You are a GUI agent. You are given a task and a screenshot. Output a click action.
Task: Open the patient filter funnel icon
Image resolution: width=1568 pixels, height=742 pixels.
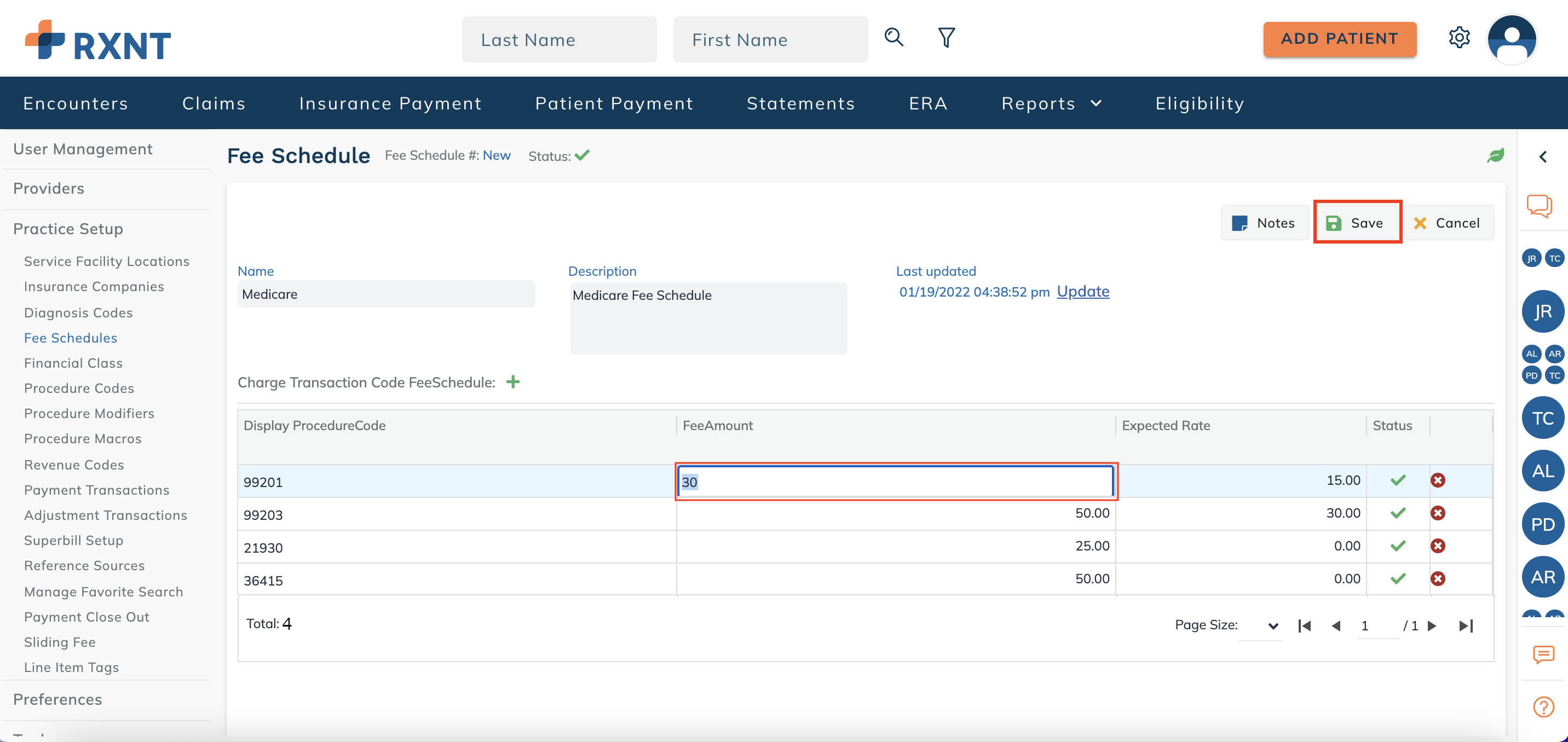coord(947,38)
